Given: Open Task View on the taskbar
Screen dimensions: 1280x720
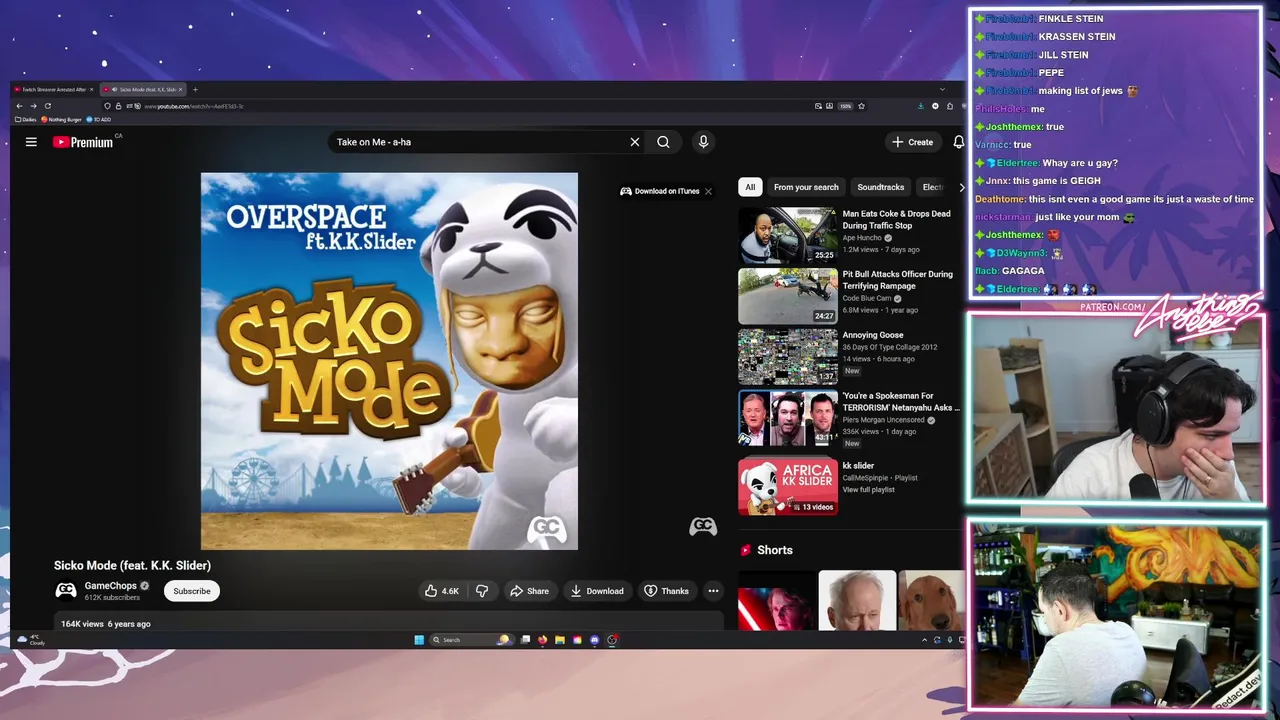Looking at the screenshot, I should [525, 640].
